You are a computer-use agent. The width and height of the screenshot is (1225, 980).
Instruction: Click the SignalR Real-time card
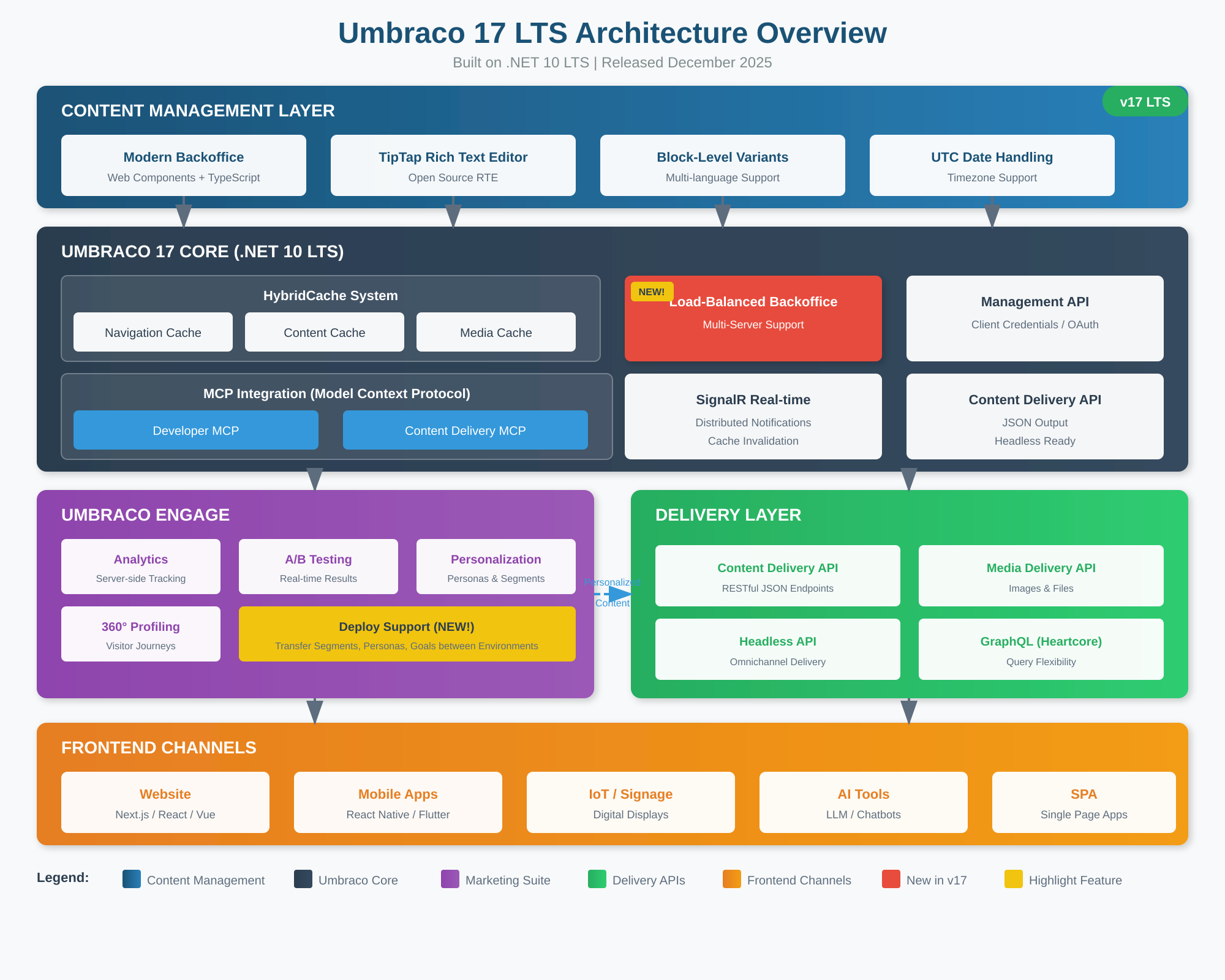(x=753, y=417)
